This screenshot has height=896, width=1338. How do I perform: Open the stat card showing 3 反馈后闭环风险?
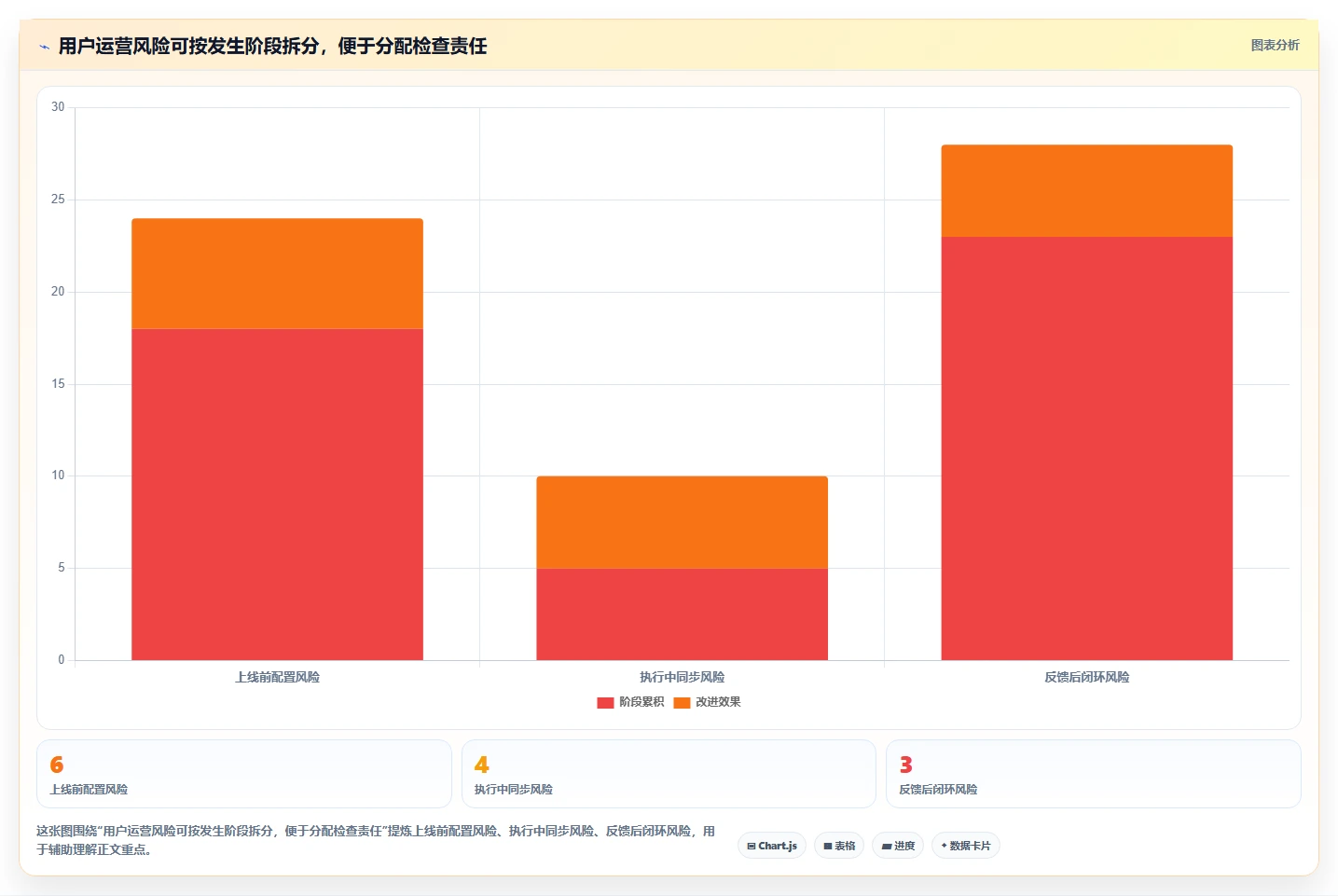coord(1093,774)
